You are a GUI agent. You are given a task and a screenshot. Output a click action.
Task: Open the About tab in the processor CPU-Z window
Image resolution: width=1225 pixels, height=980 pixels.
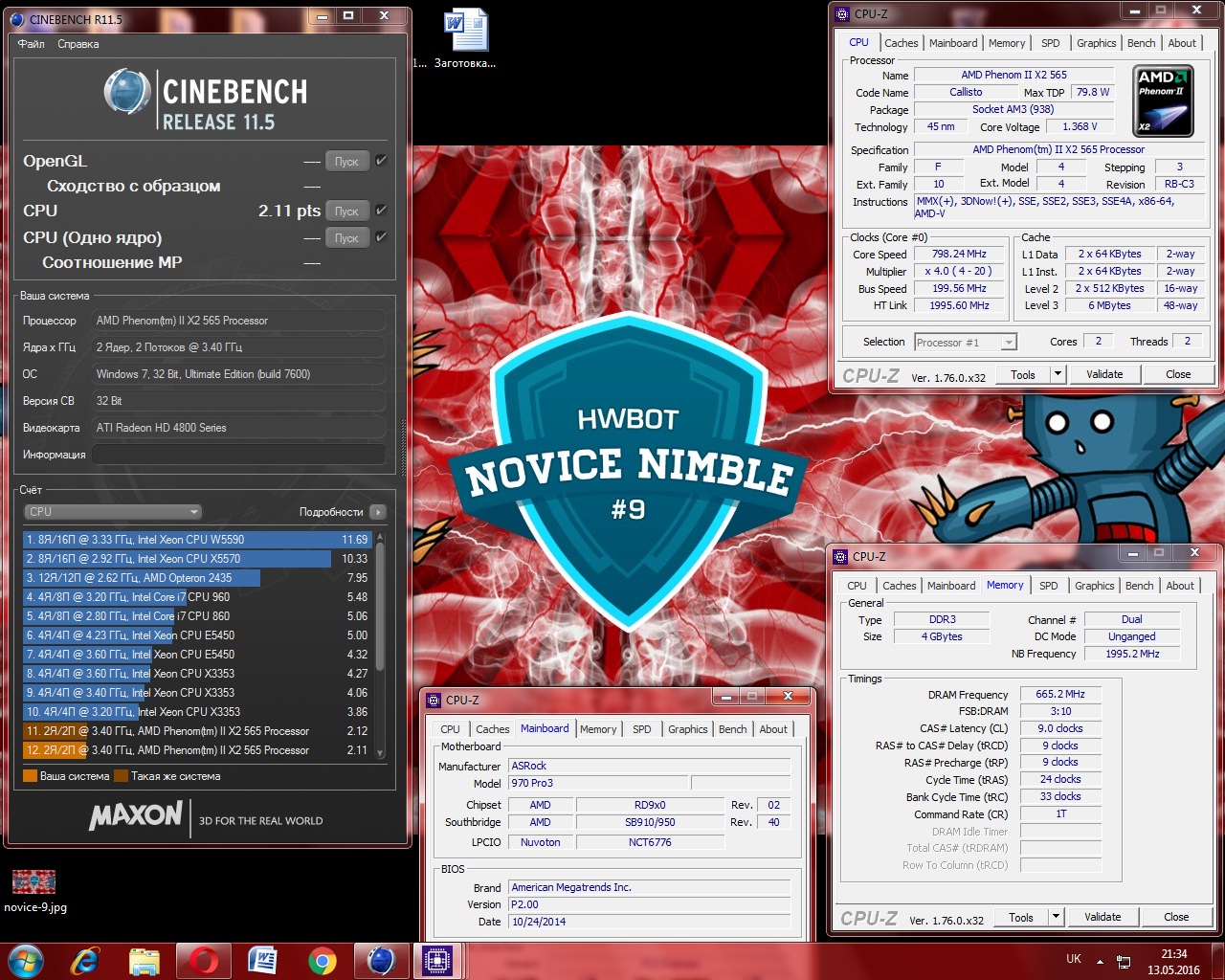tap(1182, 43)
